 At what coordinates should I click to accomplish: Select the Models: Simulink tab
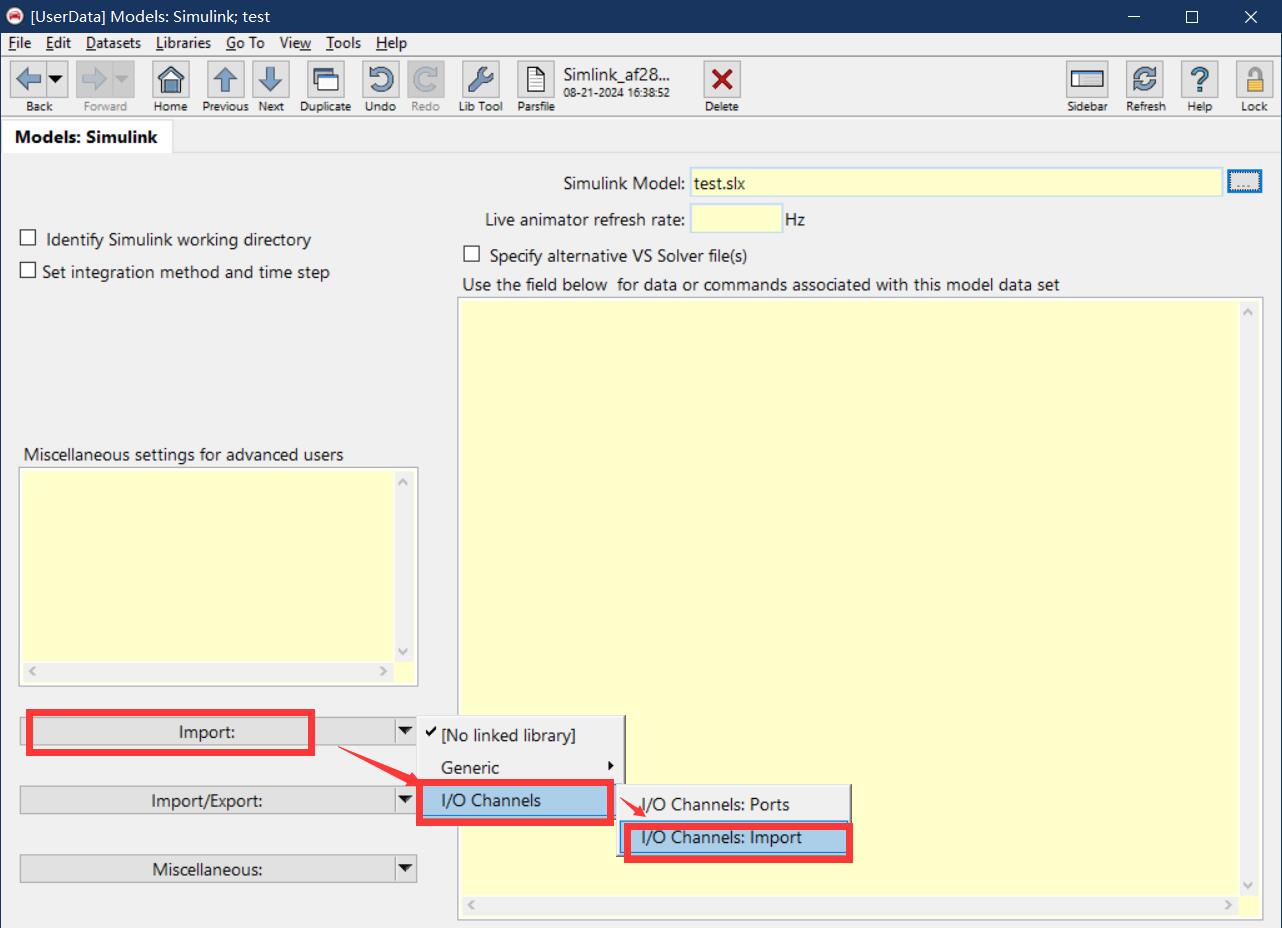(86, 137)
